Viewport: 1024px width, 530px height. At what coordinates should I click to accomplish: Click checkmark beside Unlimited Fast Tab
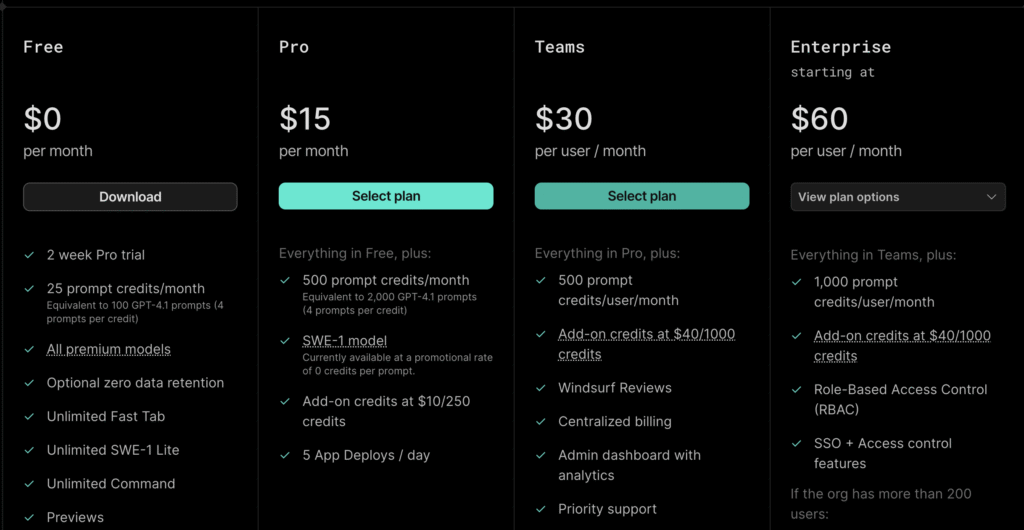click(x=29, y=416)
